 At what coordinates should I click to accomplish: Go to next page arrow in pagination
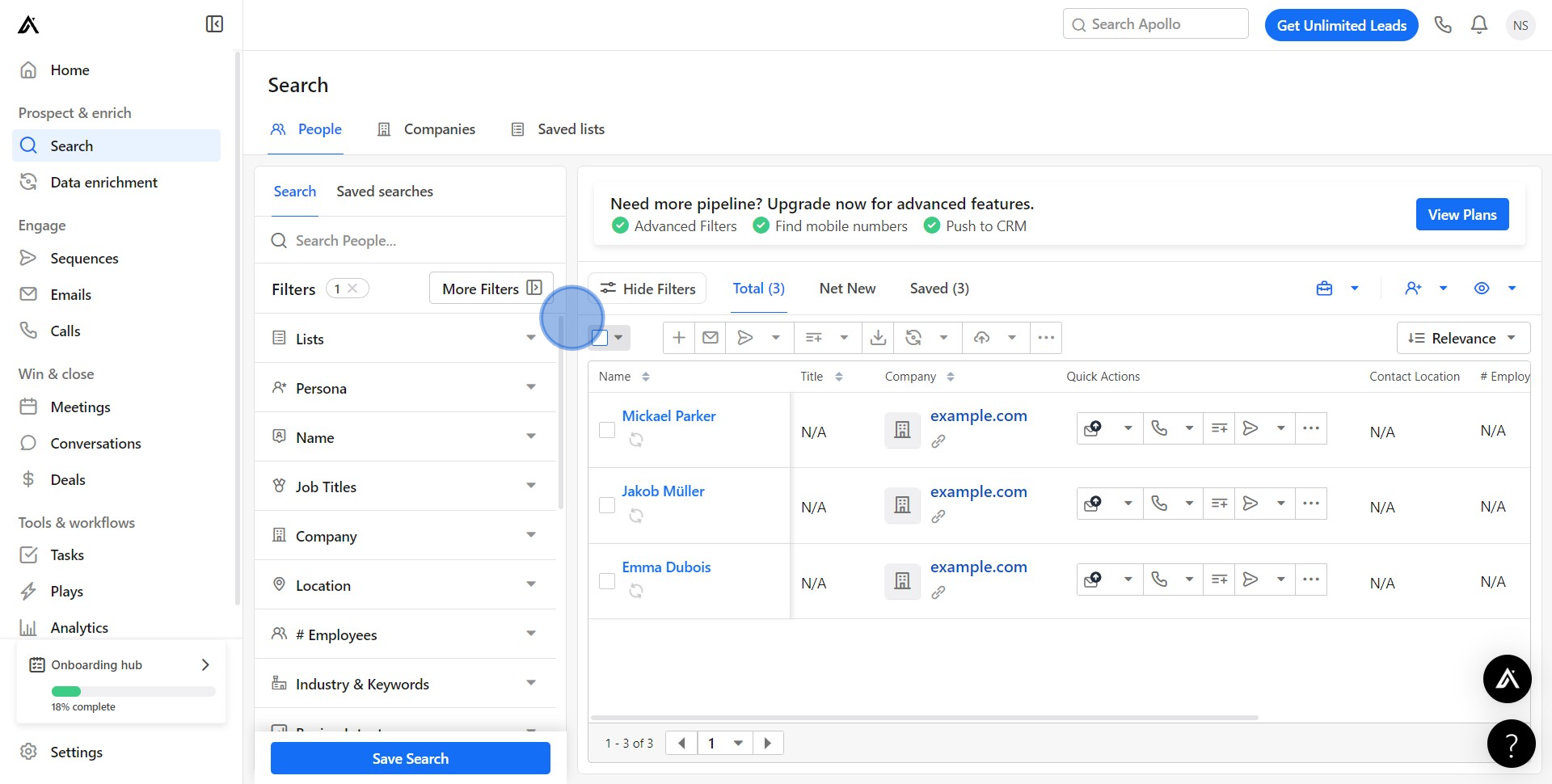[768, 743]
